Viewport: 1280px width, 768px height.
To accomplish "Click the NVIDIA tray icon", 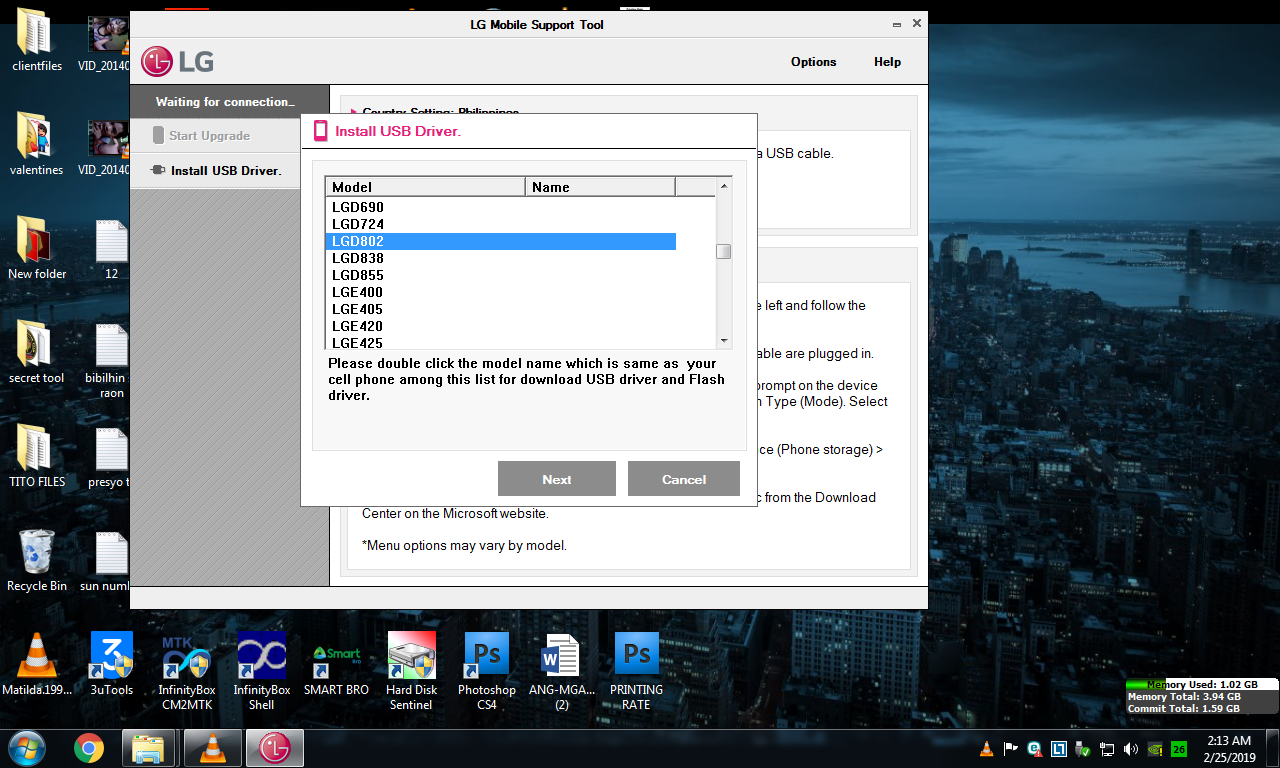I will [x=1155, y=748].
